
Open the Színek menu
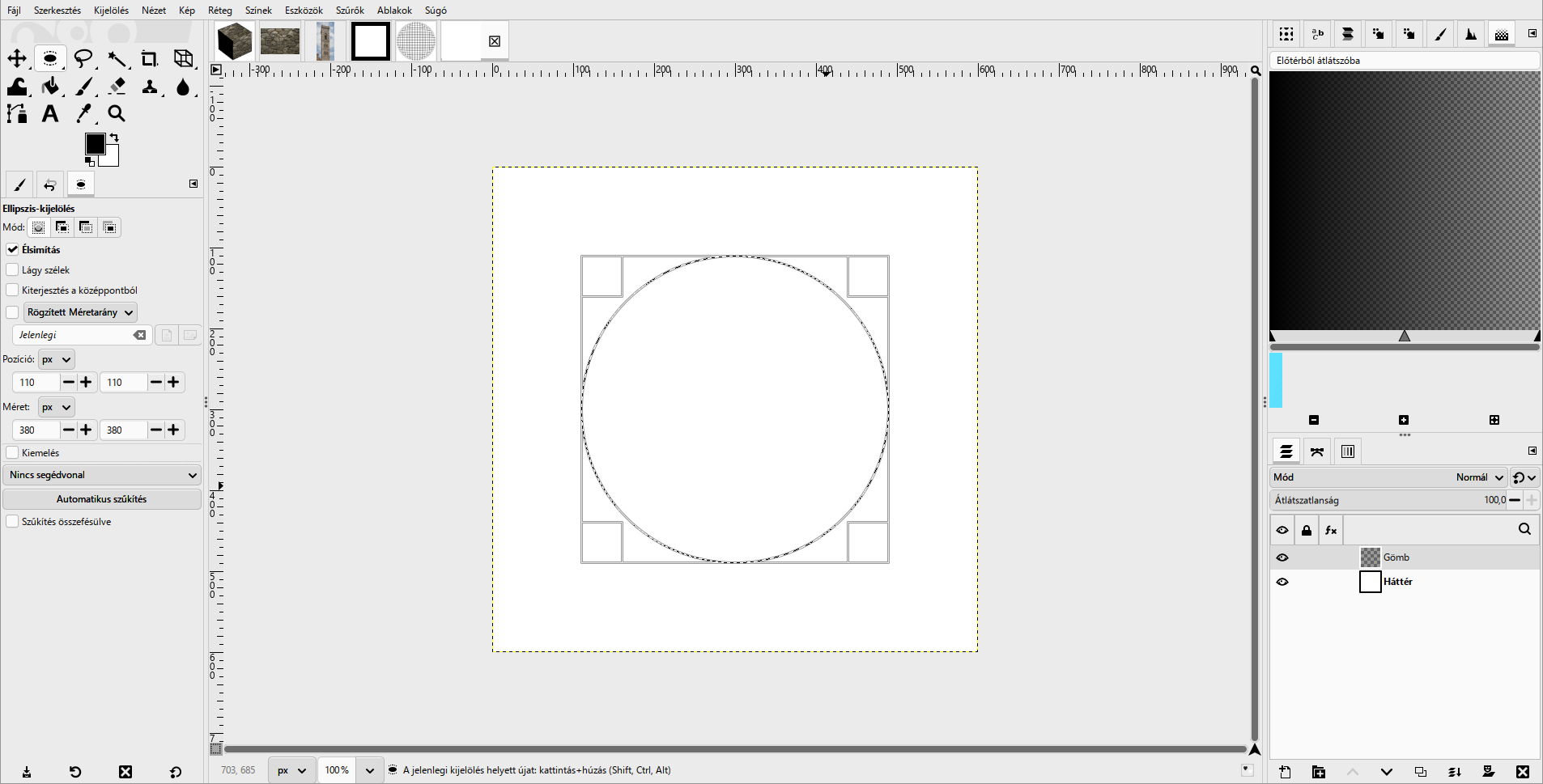pos(258,11)
